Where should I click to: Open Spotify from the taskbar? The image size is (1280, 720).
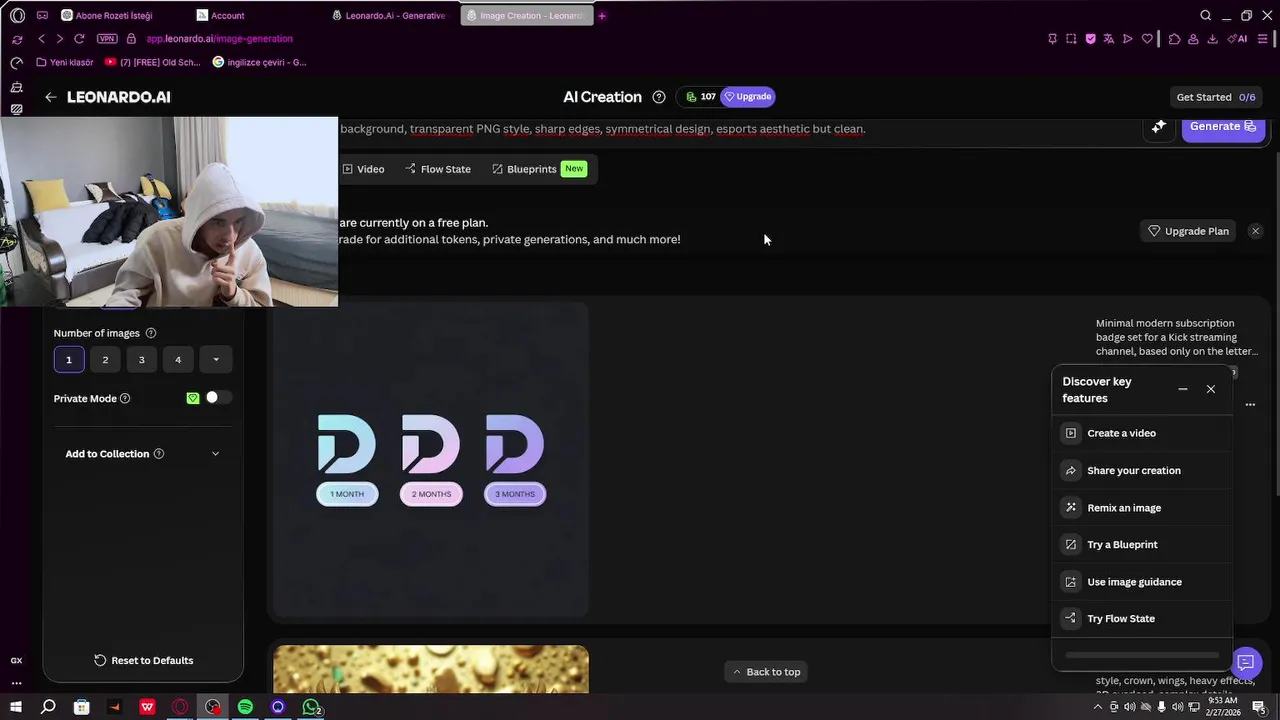point(245,707)
